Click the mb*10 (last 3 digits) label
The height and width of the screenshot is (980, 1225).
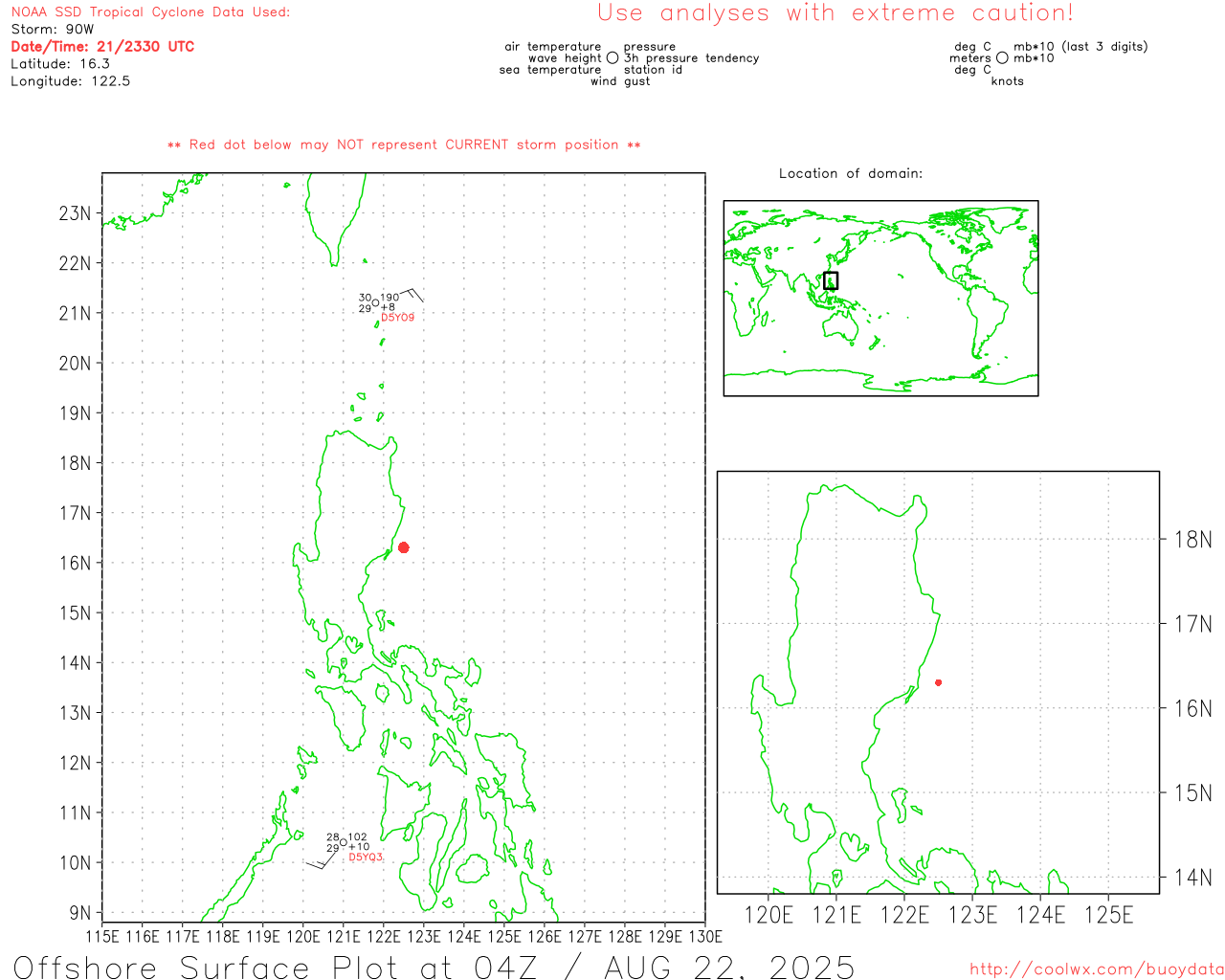[1080, 47]
